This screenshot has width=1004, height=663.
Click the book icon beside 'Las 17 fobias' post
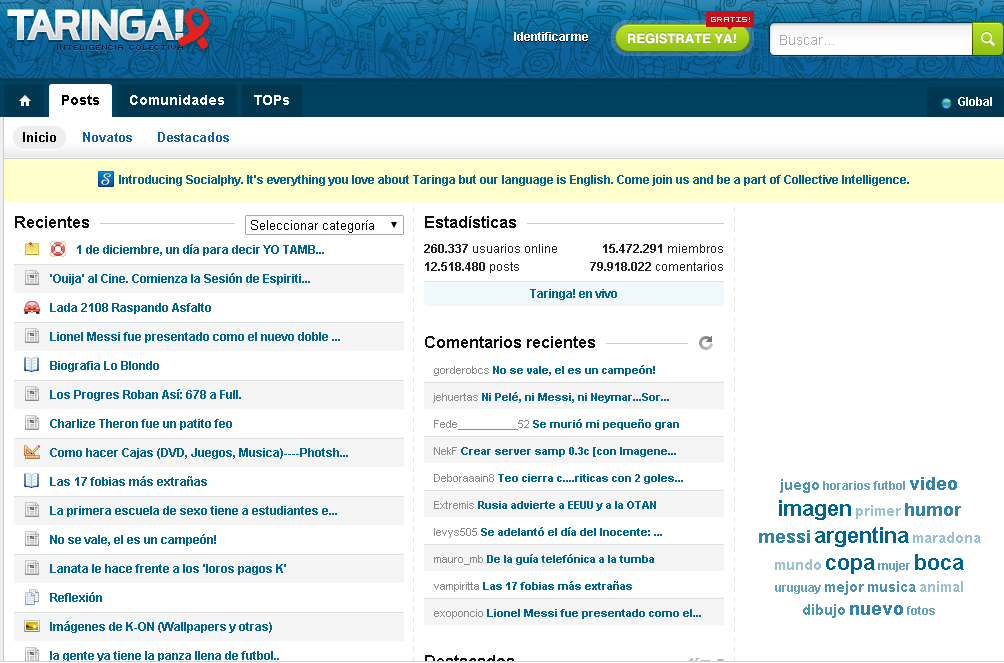[x=31, y=481]
